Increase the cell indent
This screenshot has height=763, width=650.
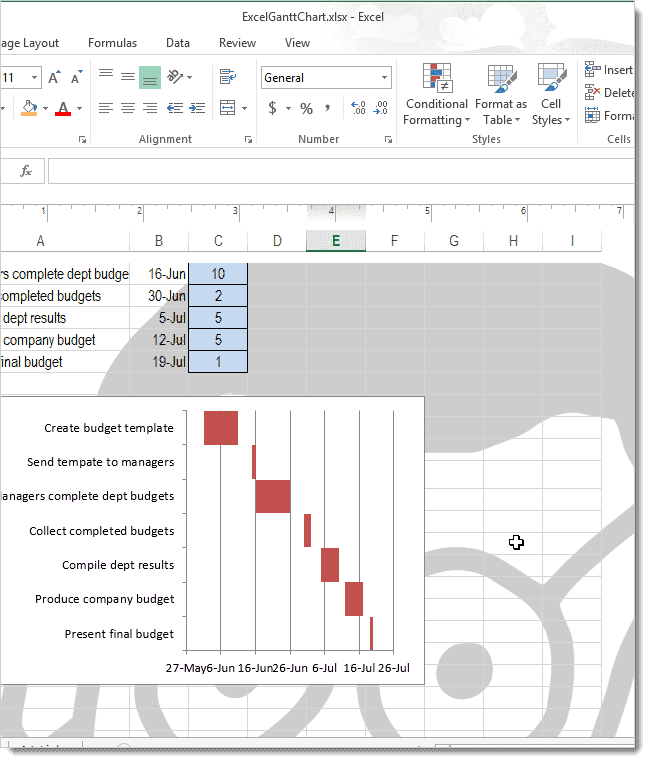197,108
